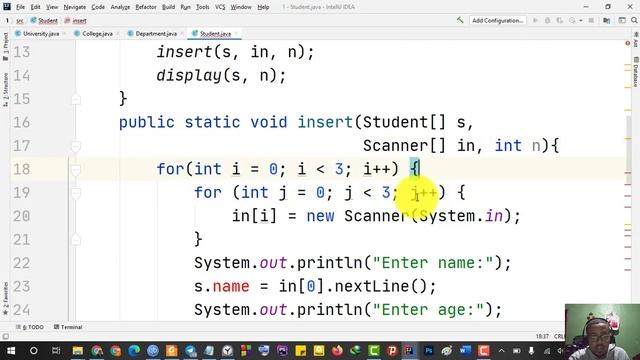Open the Help menu

263,7
